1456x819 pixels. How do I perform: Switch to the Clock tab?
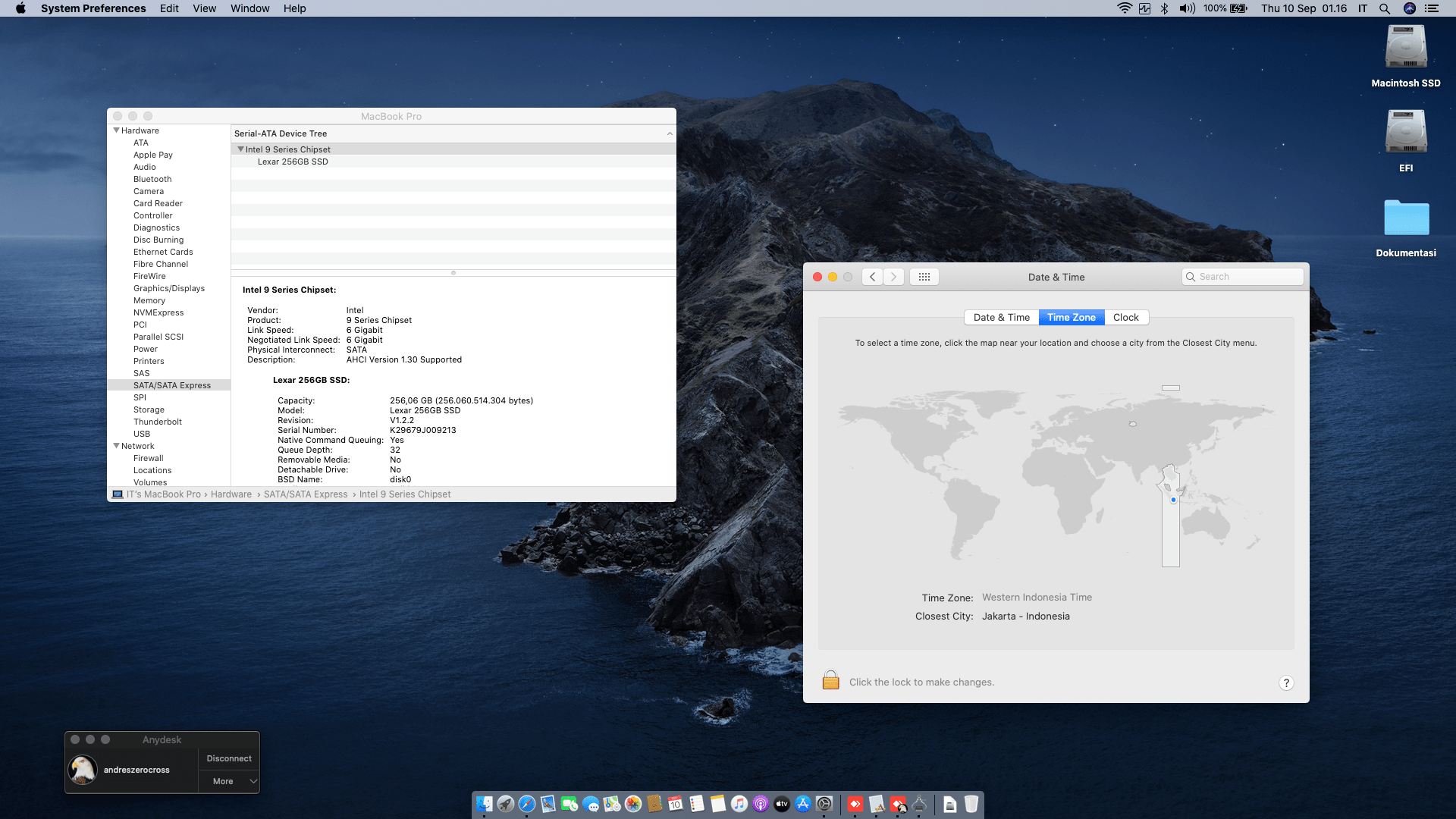click(1126, 318)
